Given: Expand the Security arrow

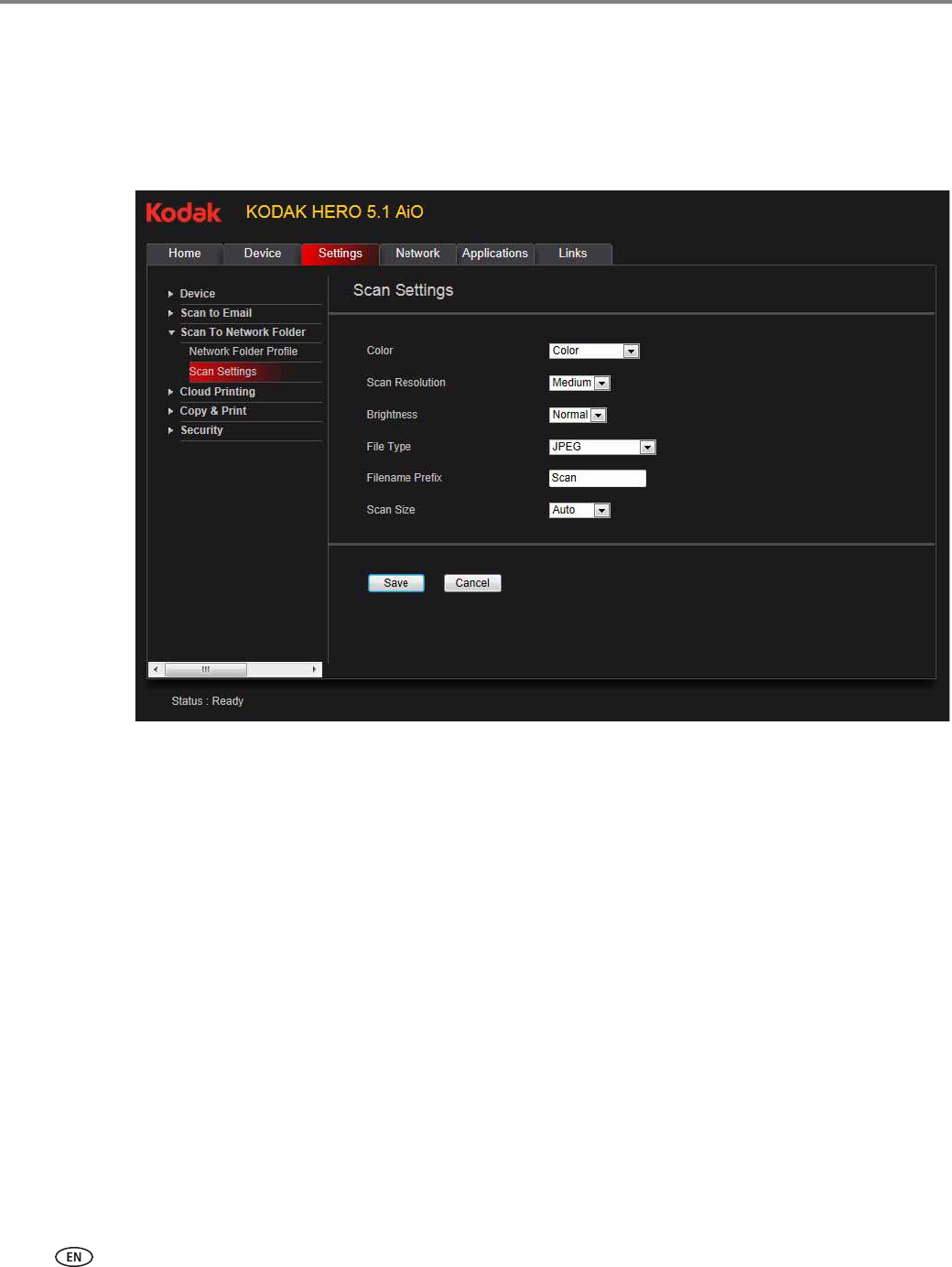Looking at the screenshot, I should click(x=170, y=430).
